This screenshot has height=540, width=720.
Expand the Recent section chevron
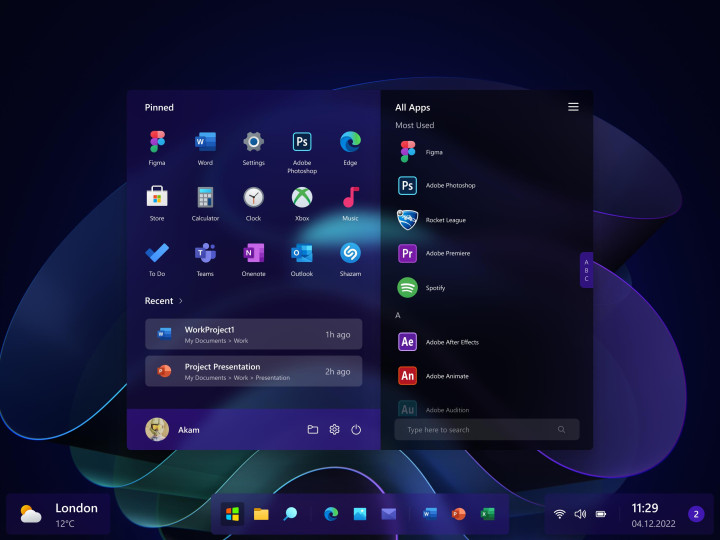(x=181, y=301)
